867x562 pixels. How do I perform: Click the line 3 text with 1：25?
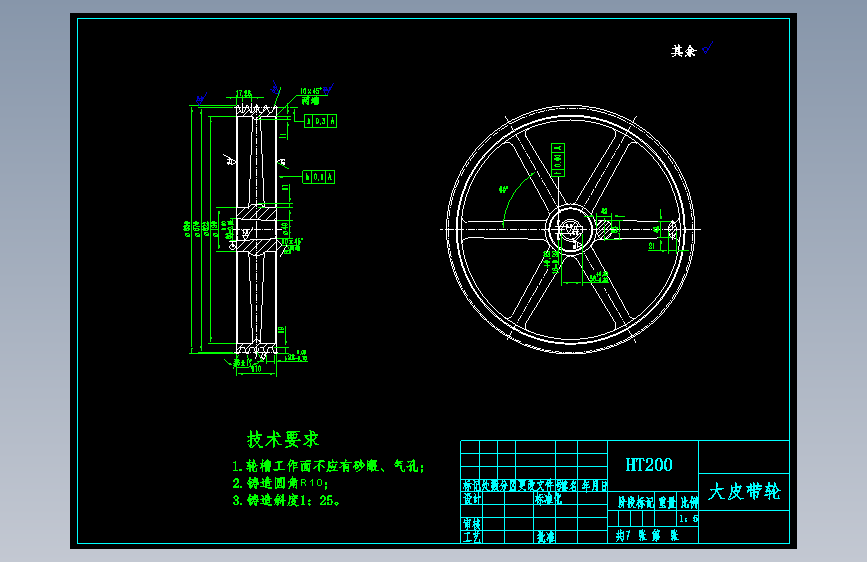tap(286, 500)
